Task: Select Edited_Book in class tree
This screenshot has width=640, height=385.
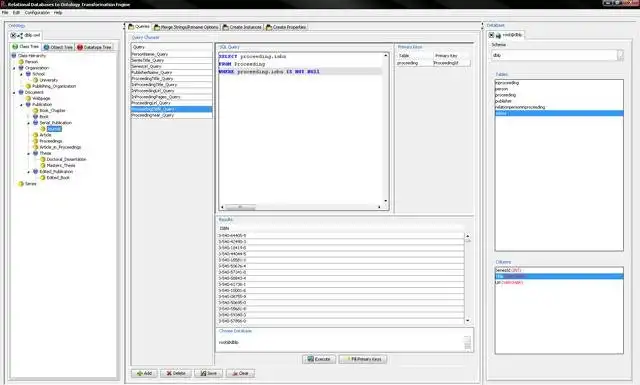Action: tap(58, 178)
